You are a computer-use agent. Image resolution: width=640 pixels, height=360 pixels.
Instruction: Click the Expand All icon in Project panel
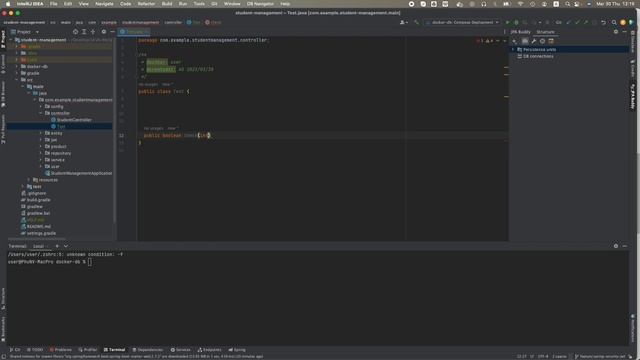pyautogui.click(x=84, y=32)
